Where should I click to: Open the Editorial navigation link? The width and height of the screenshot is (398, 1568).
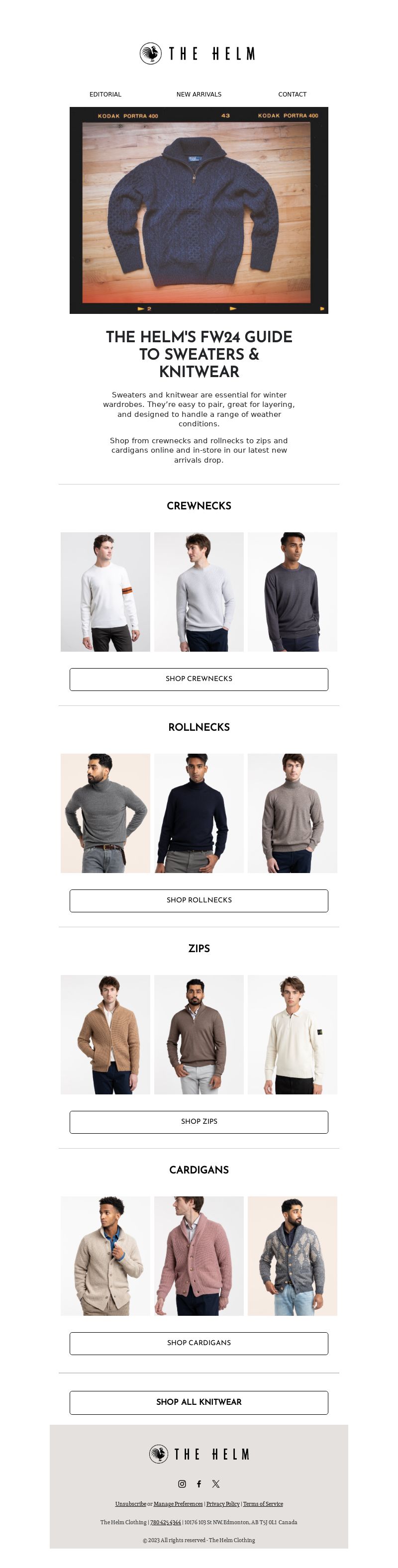click(105, 95)
